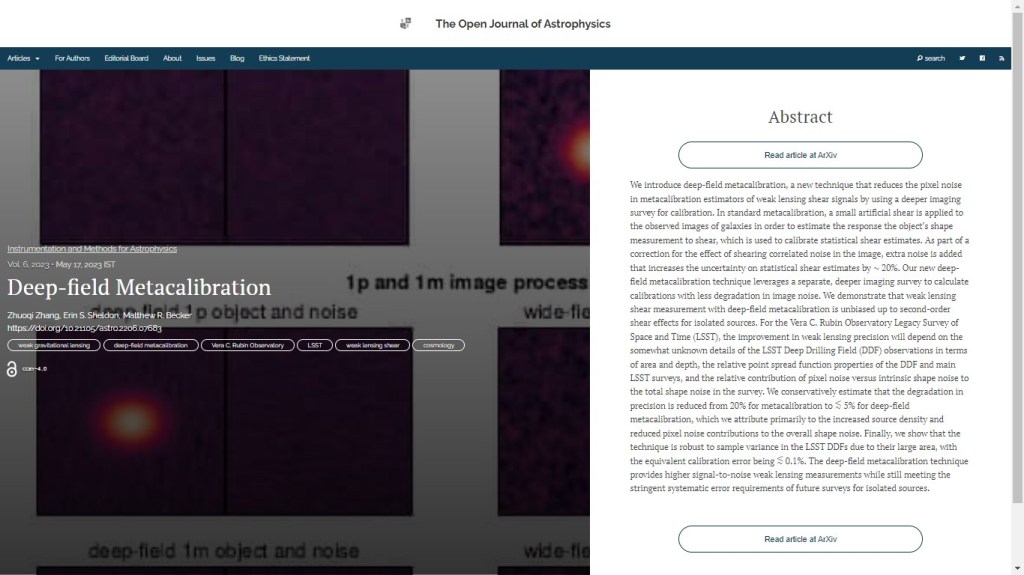Click top Read article at ArXiv button
Image resolution: width=1024 pixels, height=575 pixels.
point(800,155)
